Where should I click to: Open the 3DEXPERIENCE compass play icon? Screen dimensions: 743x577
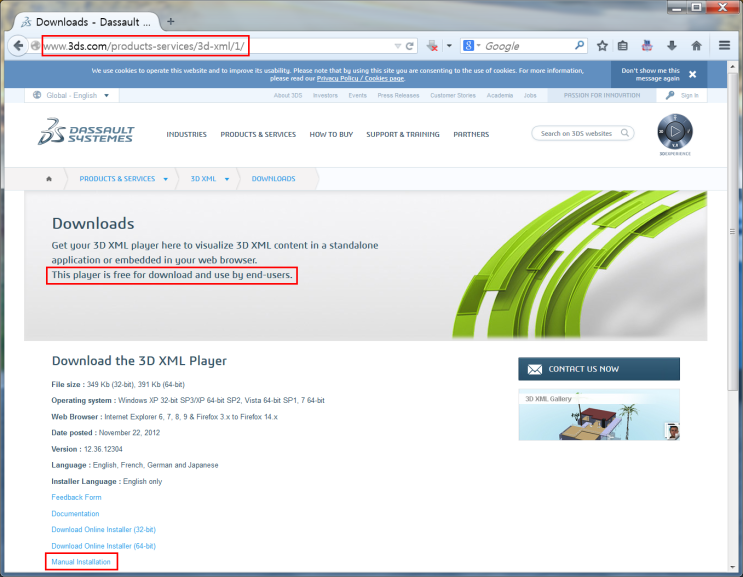675,131
